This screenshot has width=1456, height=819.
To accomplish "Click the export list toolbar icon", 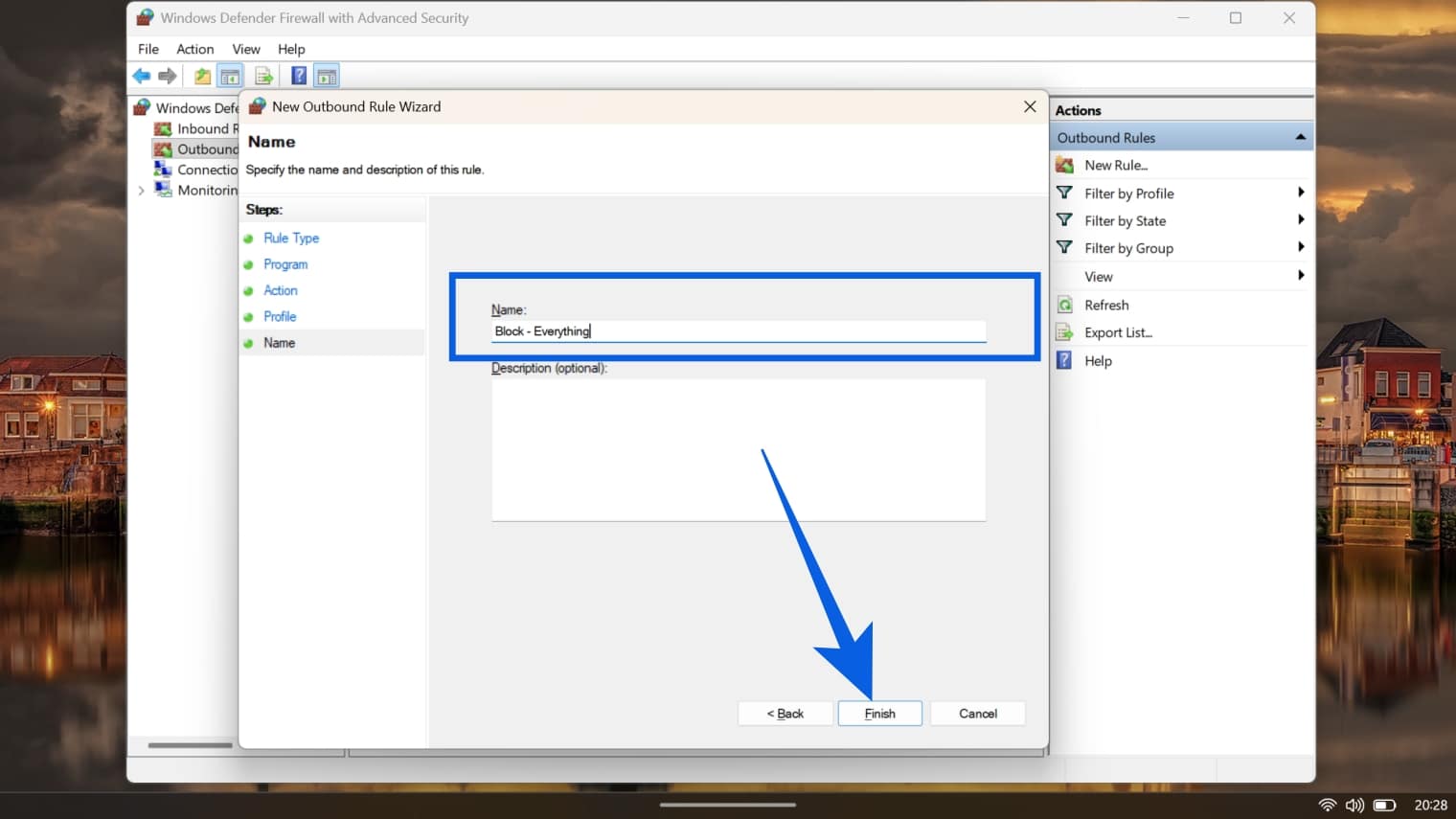I will pos(264,76).
